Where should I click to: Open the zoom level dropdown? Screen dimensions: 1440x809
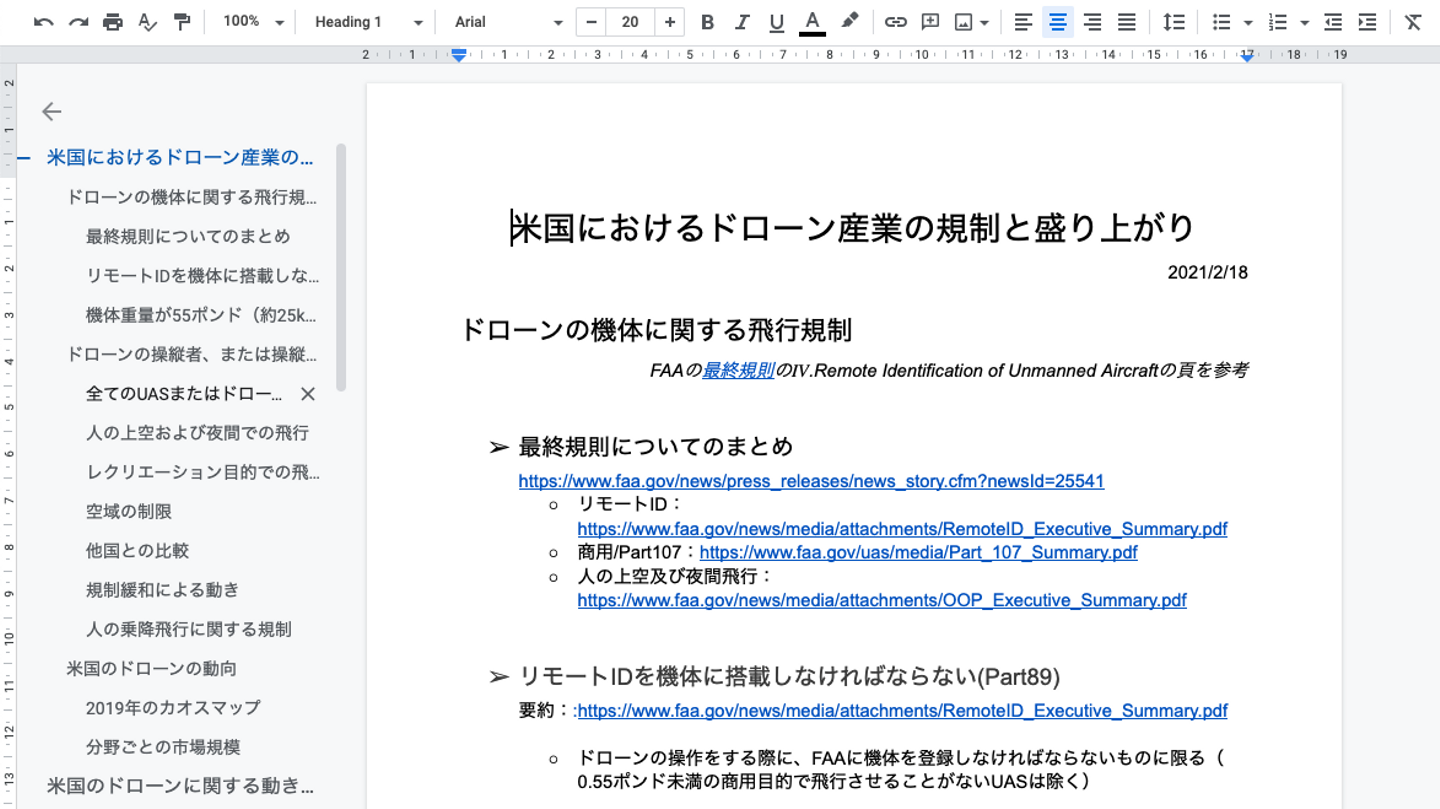coord(253,22)
